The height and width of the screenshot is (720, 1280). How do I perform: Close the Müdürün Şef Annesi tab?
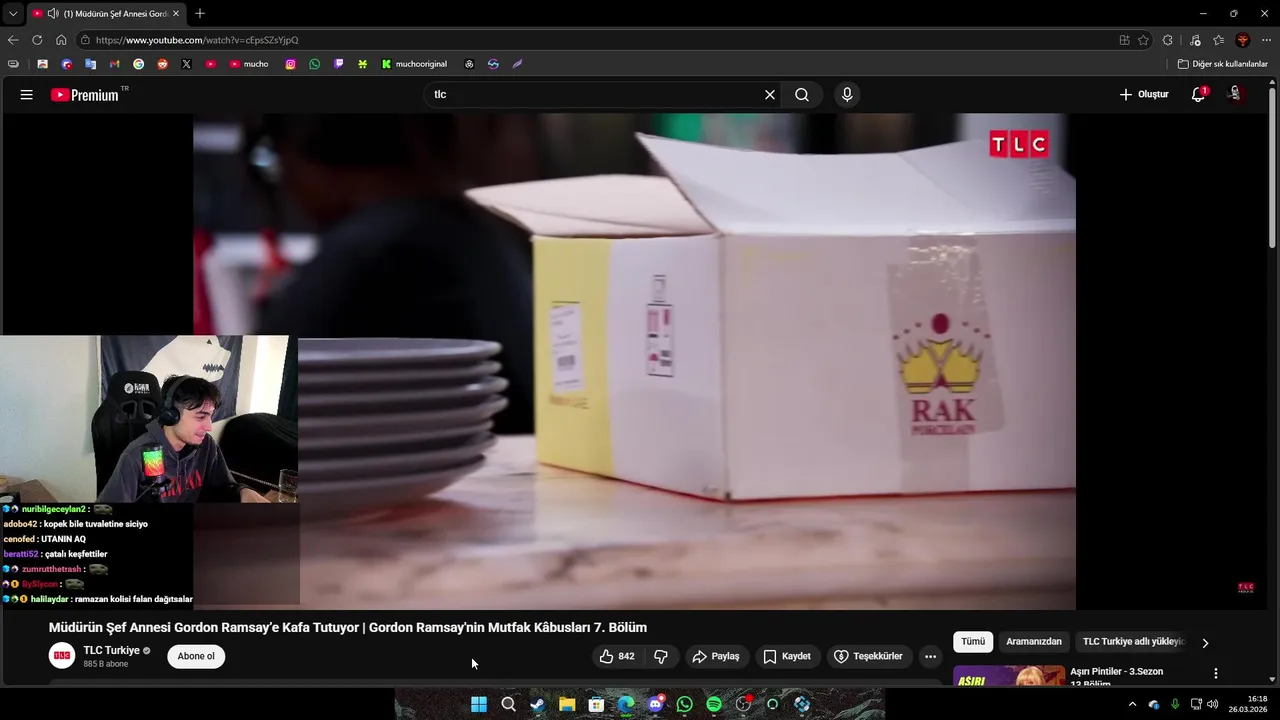[x=176, y=14]
